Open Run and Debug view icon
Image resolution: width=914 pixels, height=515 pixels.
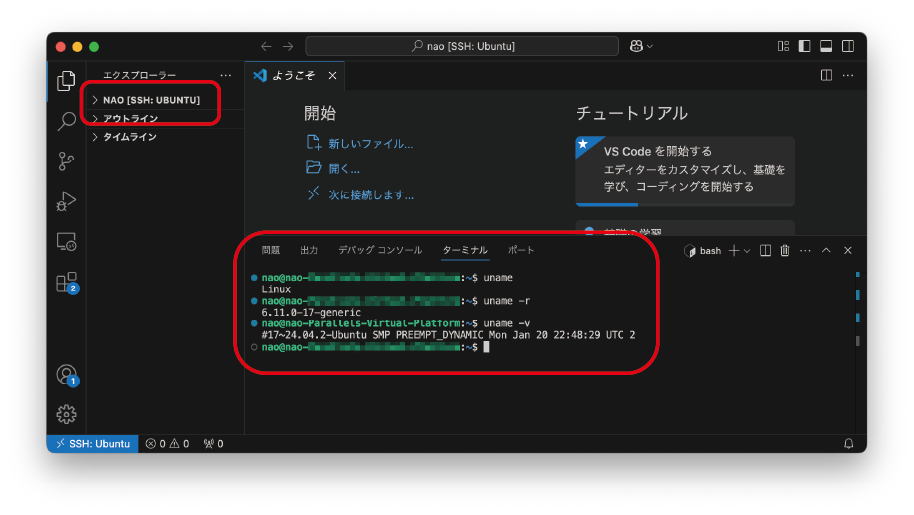point(66,202)
